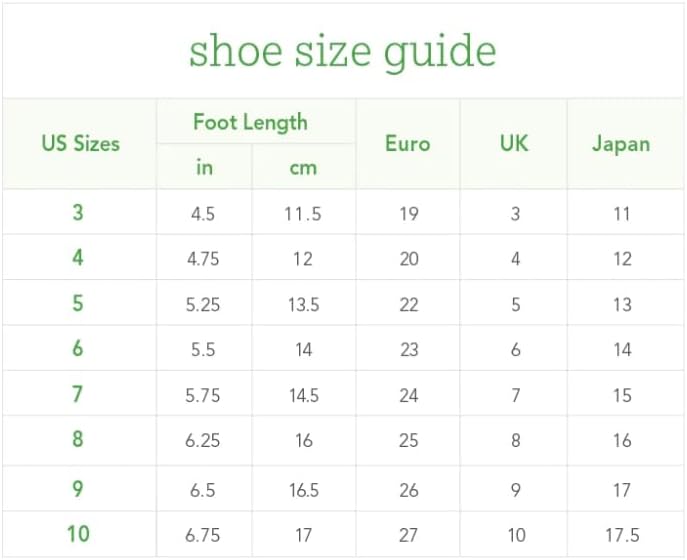The width and height of the screenshot is (687, 560).
Task: Click US size 9 row label
Action: pyautogui.click(x=78, y=490)
